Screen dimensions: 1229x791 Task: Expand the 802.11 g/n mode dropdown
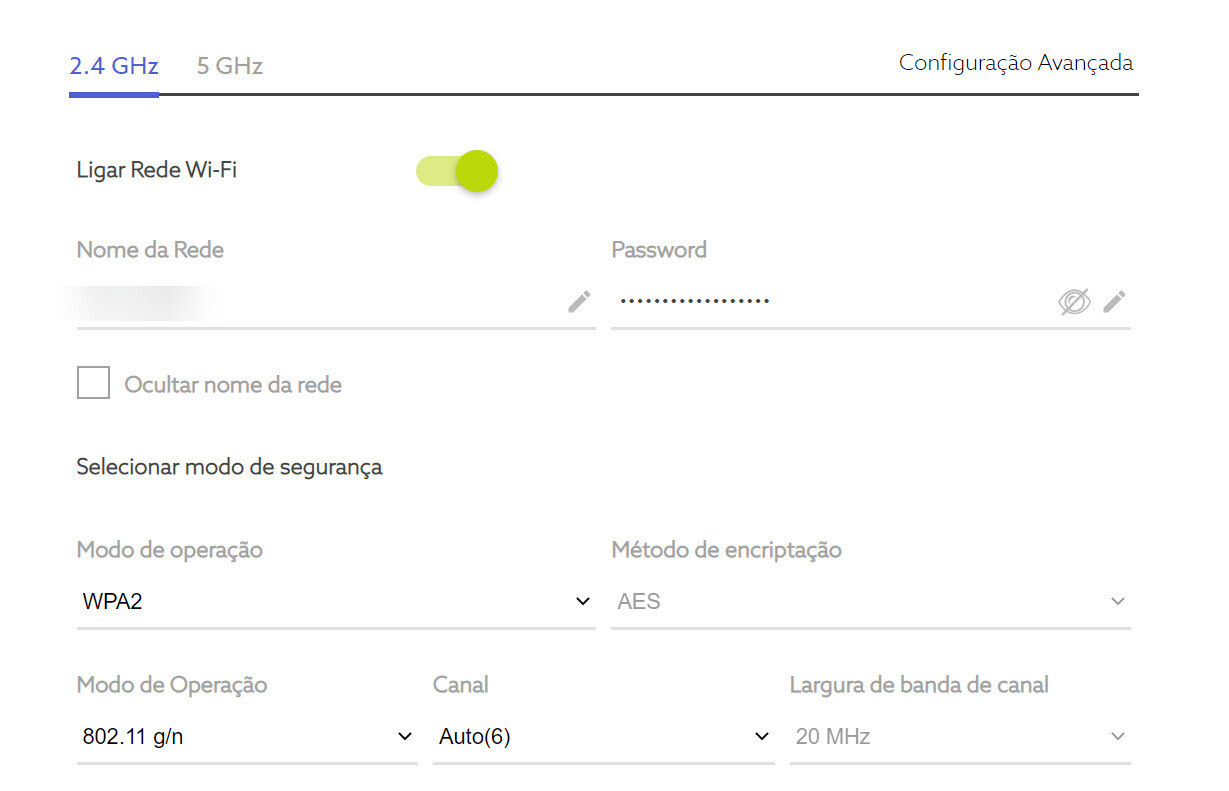(x=246, y=737)
